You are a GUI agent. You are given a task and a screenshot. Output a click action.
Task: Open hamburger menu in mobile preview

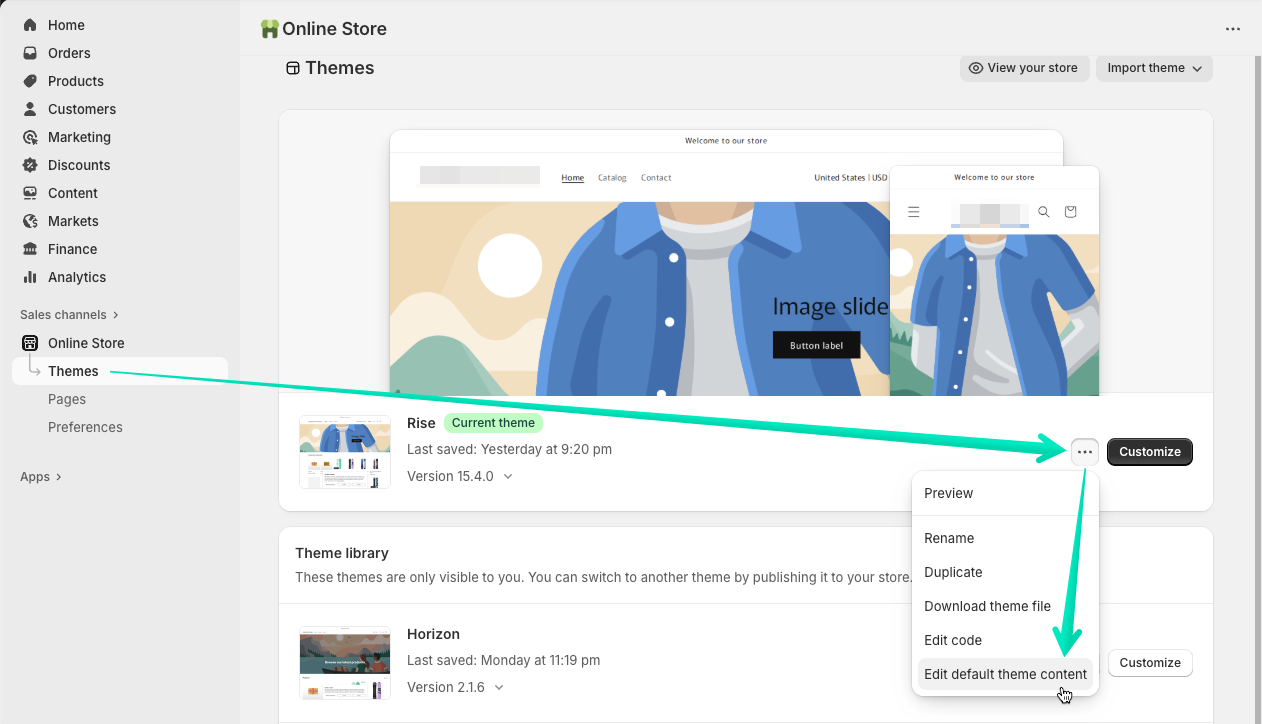913,212
